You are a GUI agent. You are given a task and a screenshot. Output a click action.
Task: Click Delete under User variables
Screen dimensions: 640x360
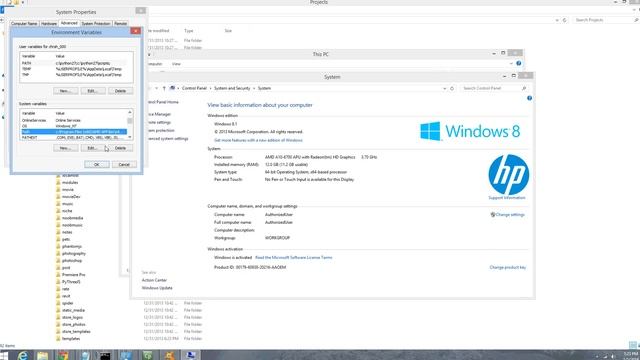click(120, 91)
